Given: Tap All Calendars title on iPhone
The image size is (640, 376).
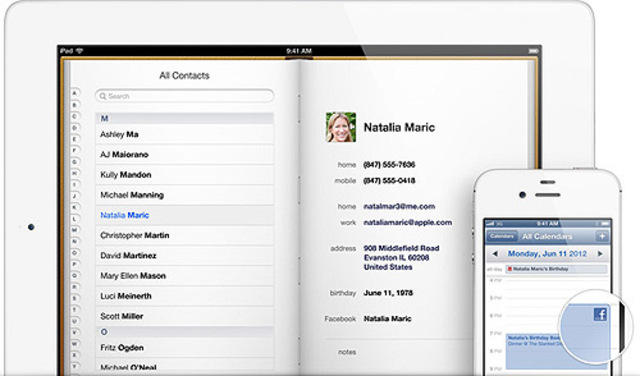Looking at the screenshot, I should [547, 236].
